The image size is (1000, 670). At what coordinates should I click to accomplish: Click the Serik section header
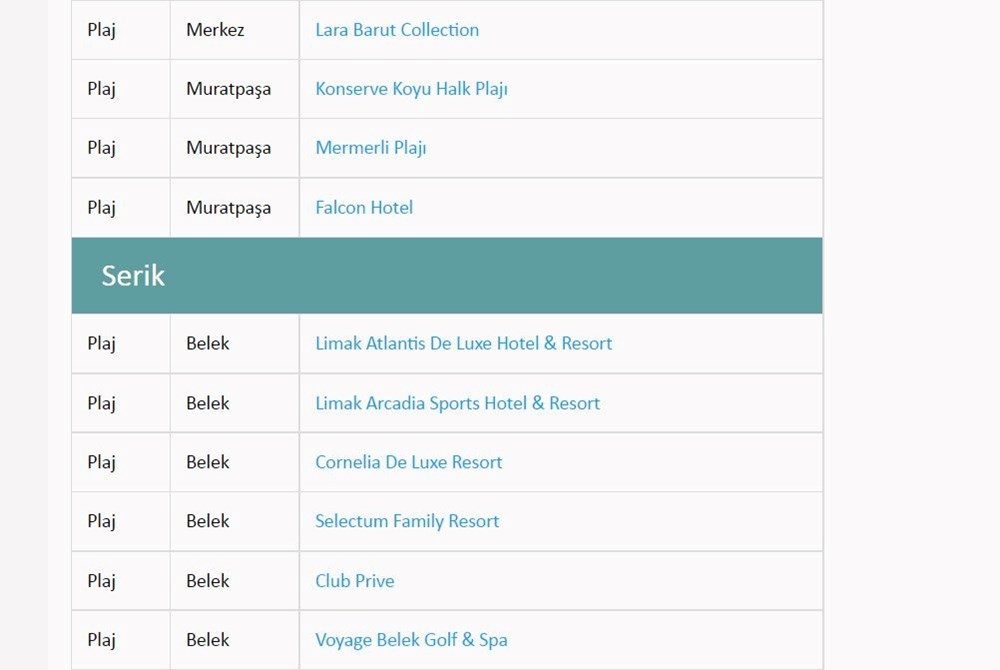(133, 276)
